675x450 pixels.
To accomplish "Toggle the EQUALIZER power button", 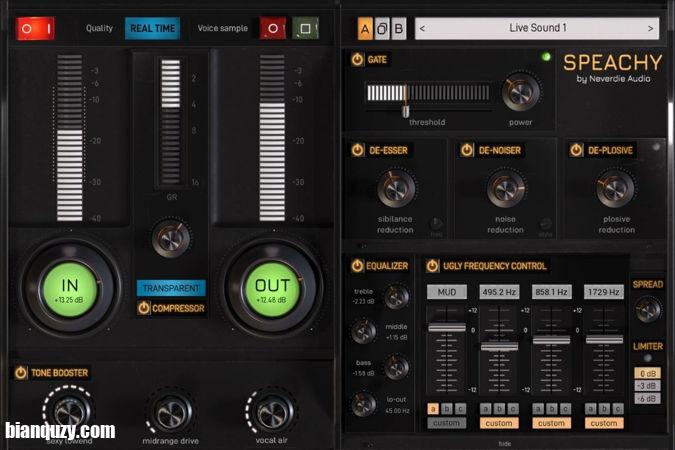I will pos(357,266).
